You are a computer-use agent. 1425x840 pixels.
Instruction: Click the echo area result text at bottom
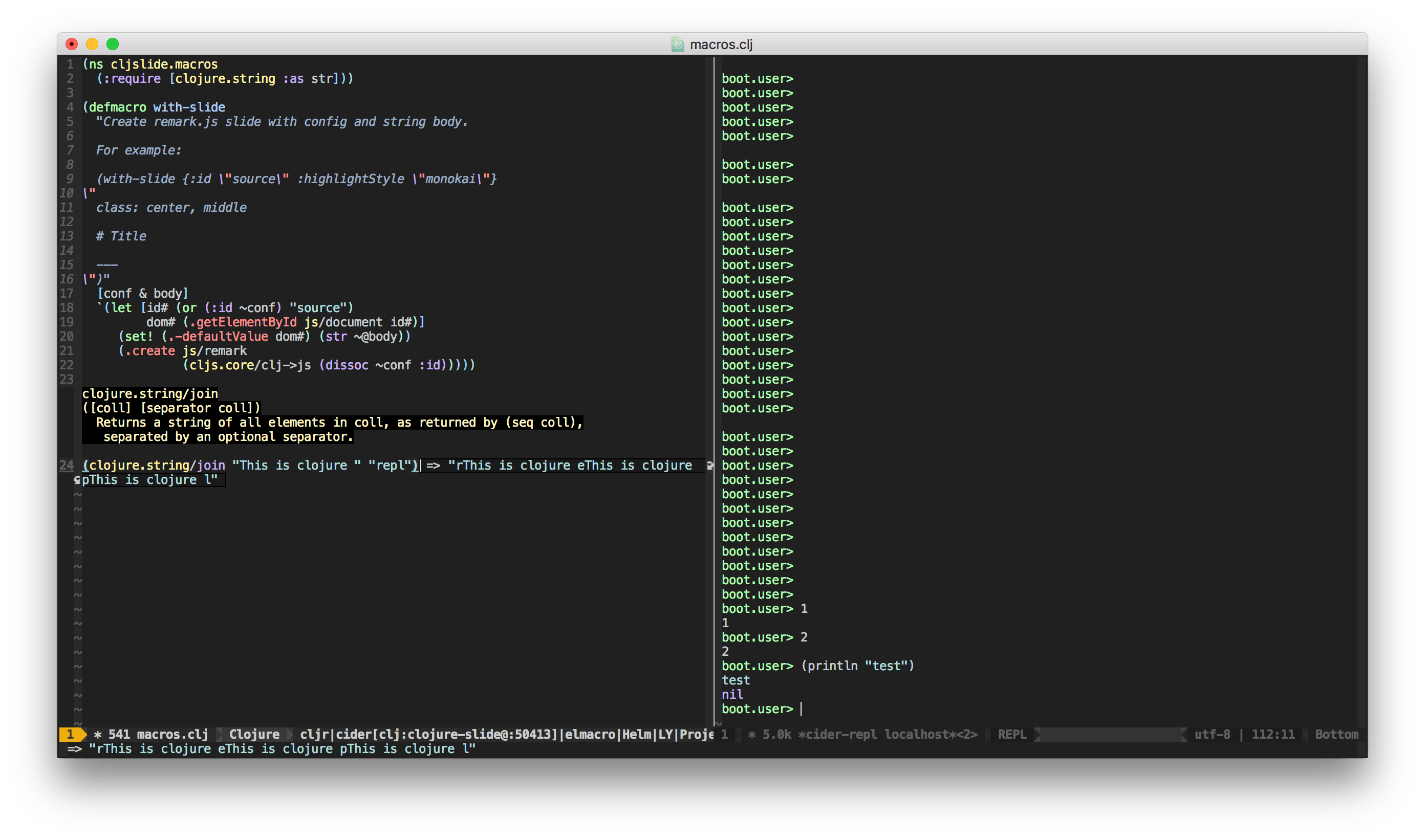click(272, 749)
